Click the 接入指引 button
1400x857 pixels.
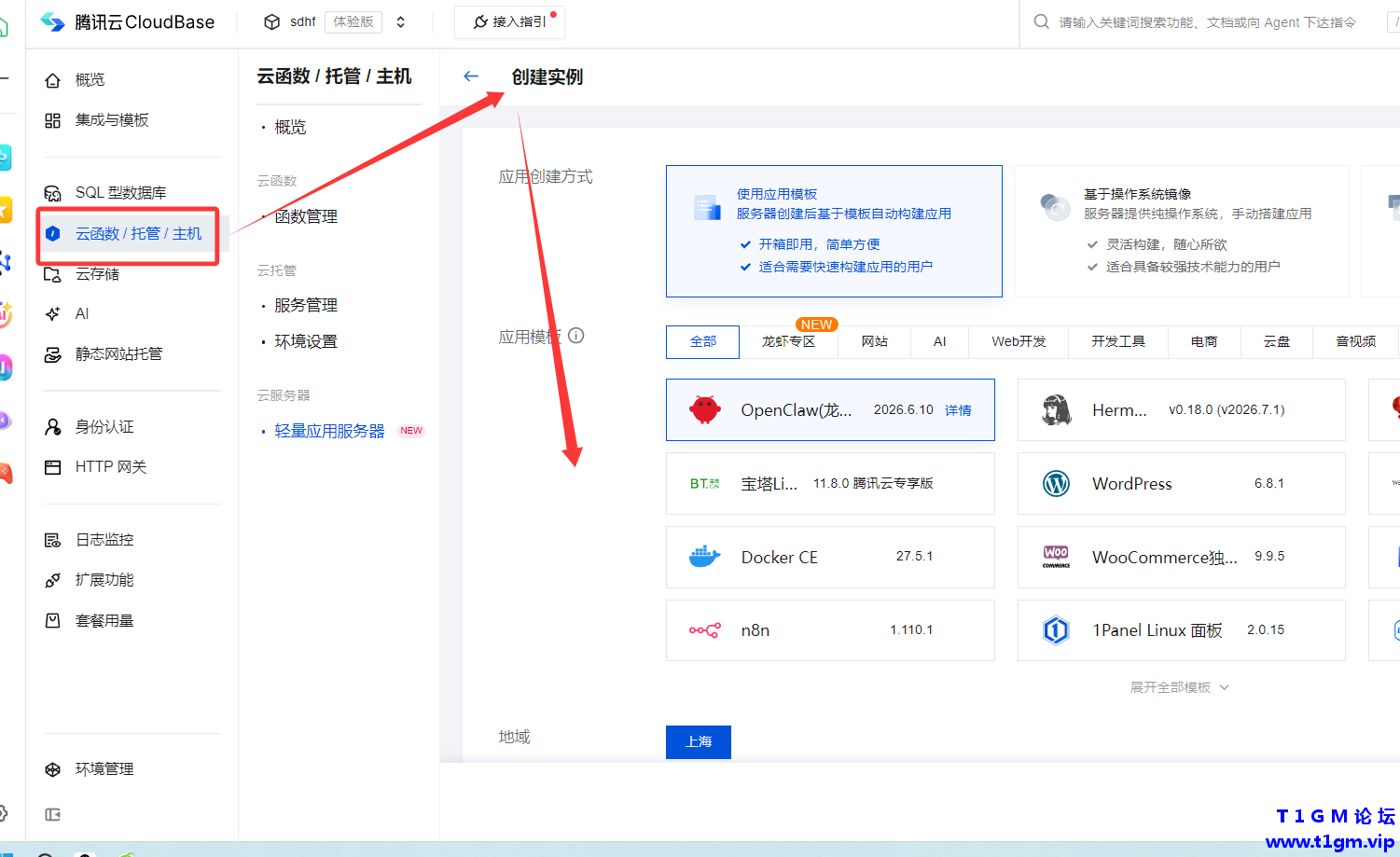tap(509, 21)
